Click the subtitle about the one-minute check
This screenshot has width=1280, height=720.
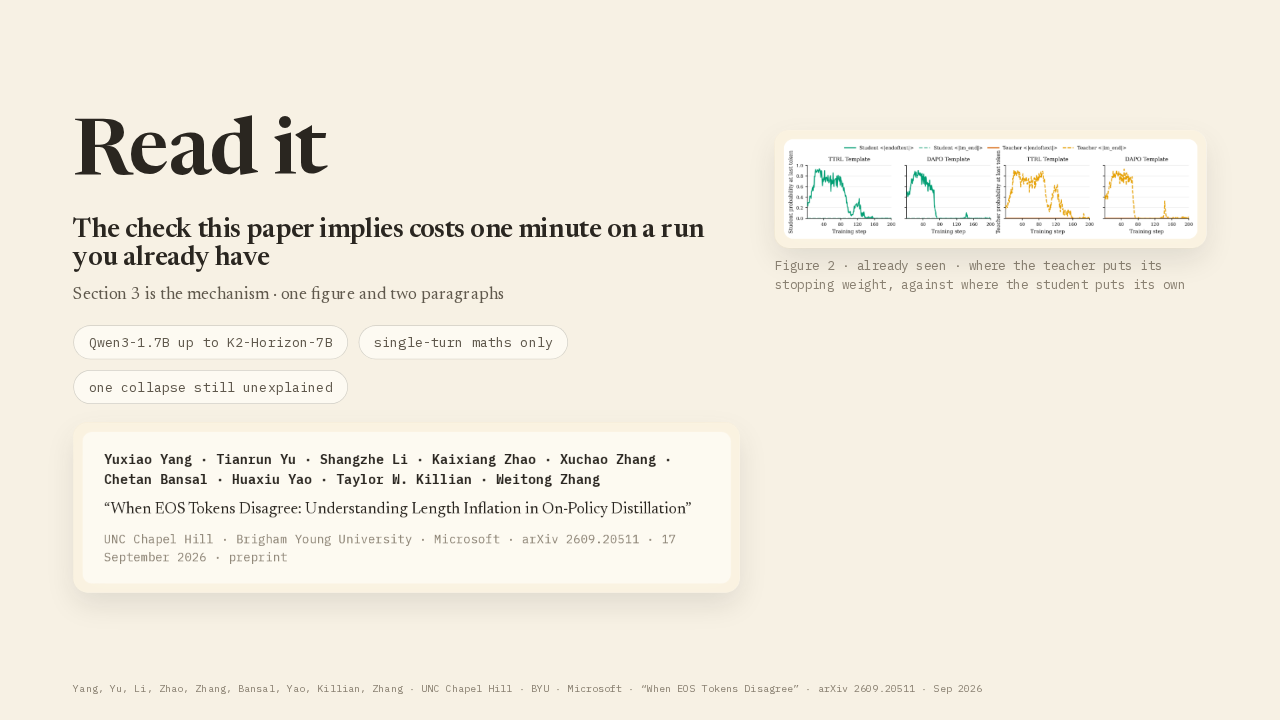tap(388, 242)
